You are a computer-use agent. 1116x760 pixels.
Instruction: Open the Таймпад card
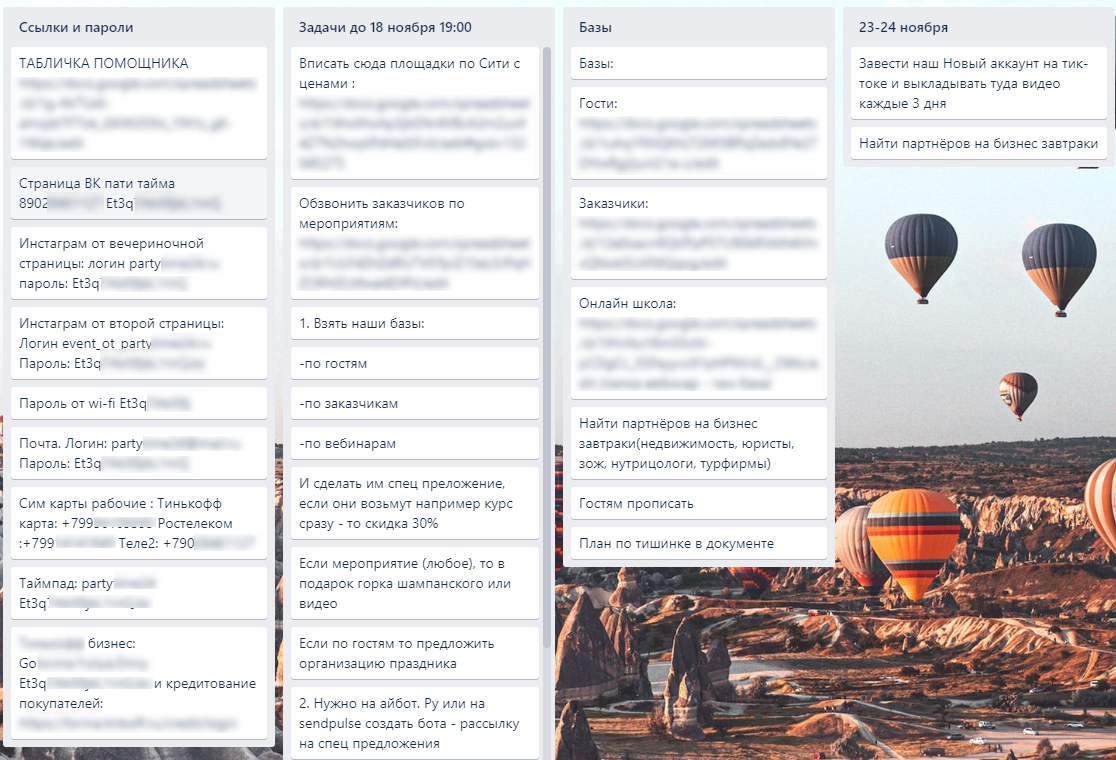pos(139,592)
